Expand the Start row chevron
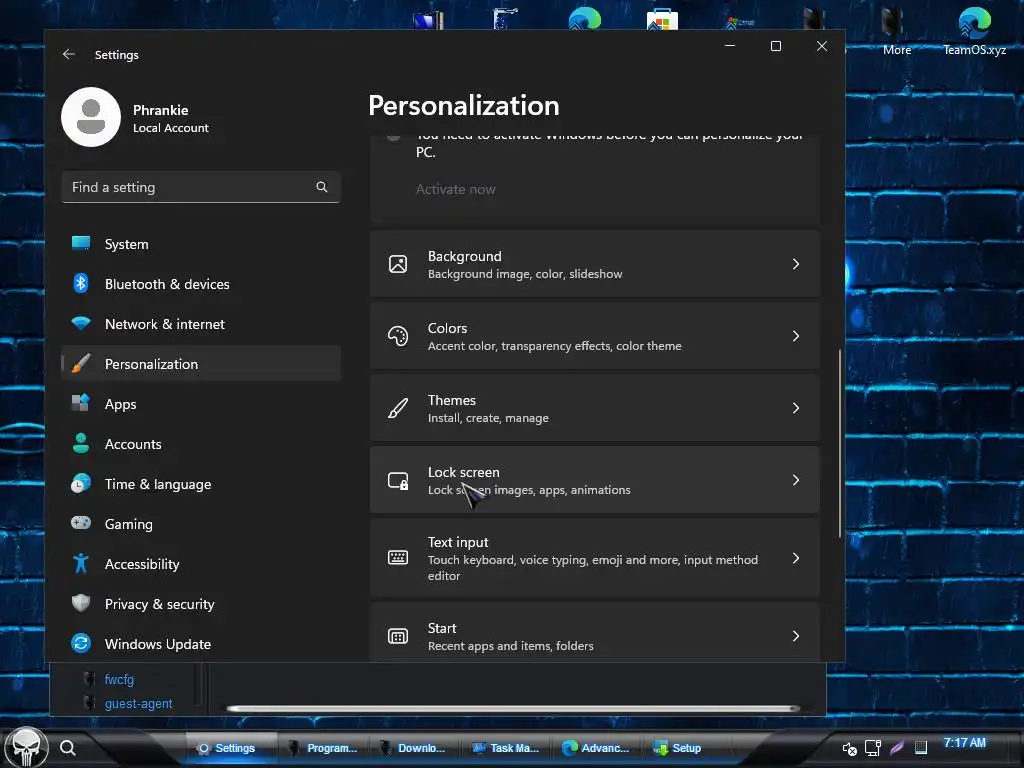This screenshot has height=768, width=1024. 795,636
